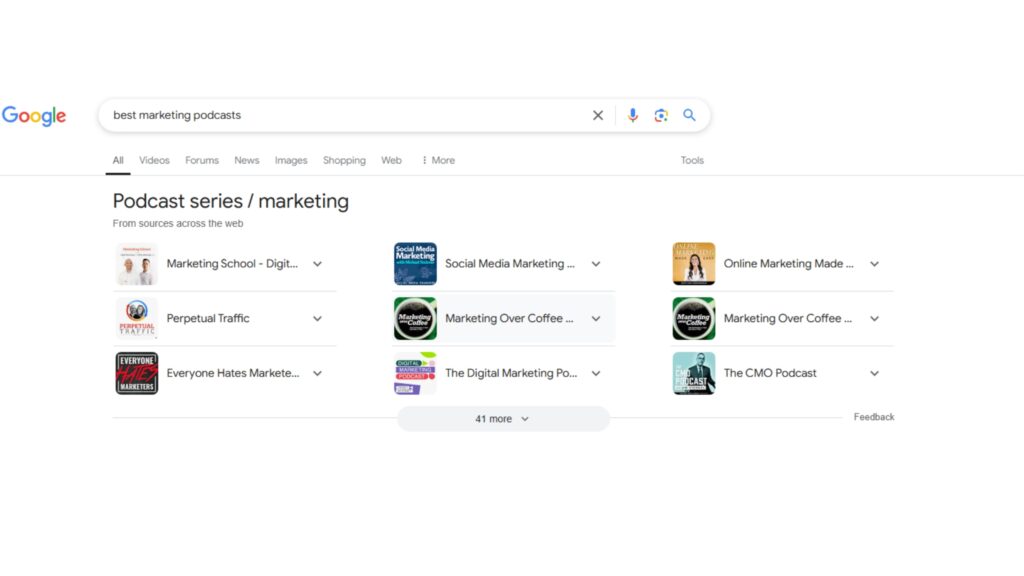Start voice search with the microphone icon

[x=632, y=116]
